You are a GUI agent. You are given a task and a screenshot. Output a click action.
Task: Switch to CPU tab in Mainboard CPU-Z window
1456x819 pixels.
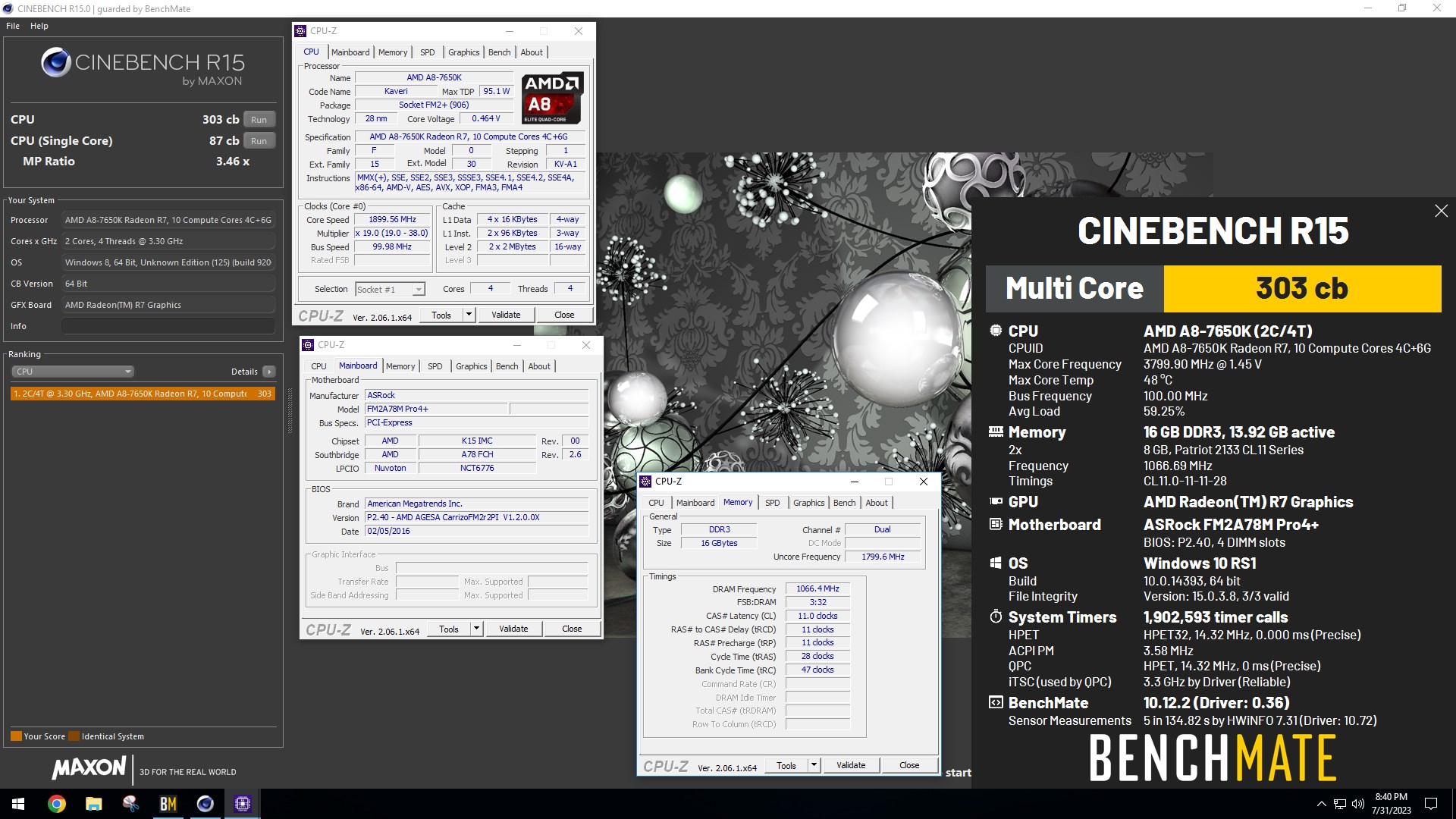pos(318,366)
